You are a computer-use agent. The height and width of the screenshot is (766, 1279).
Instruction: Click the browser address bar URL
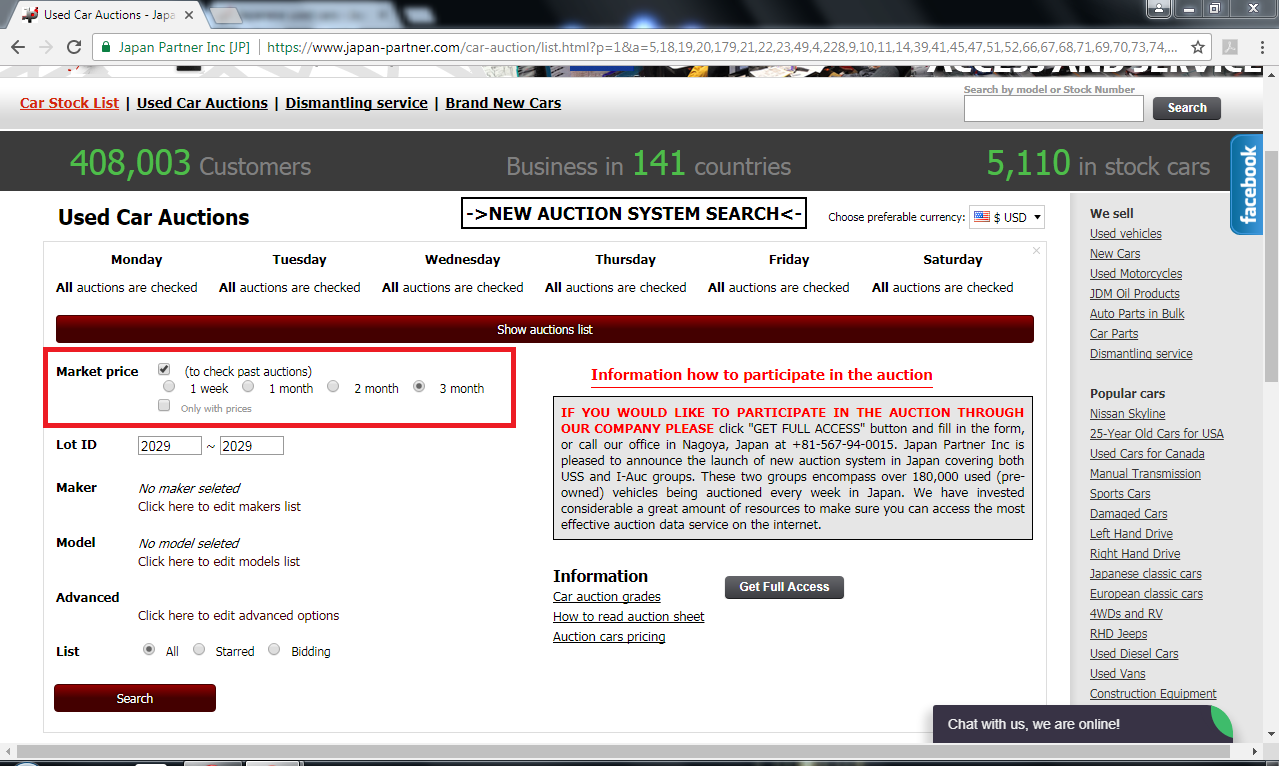pyautogui.click(x=720, y=47)
